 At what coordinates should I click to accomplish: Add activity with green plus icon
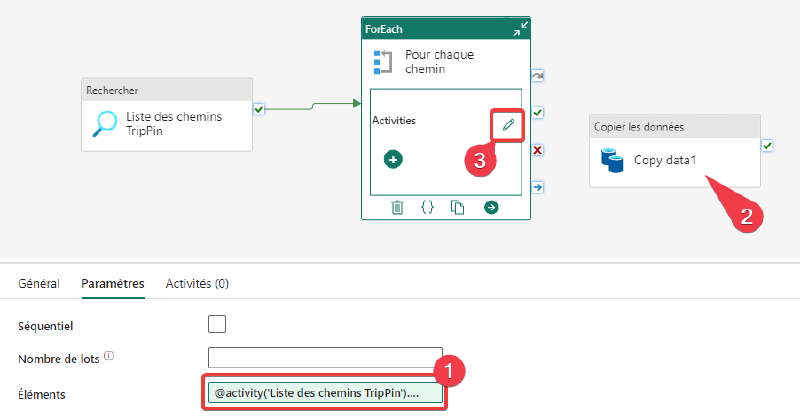(393, 159)
